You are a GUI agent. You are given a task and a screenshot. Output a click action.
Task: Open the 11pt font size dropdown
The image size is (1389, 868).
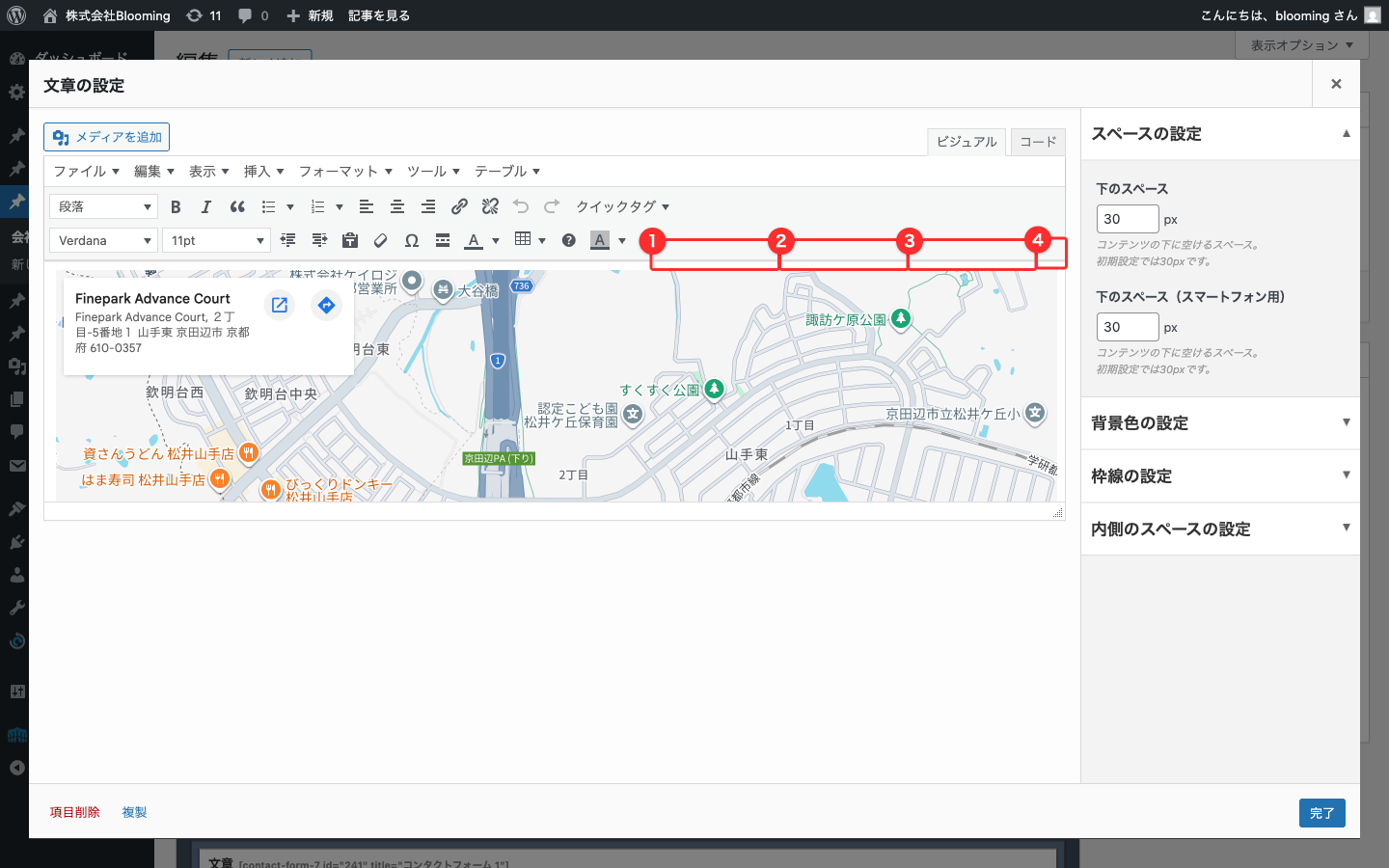click(216, 240)
